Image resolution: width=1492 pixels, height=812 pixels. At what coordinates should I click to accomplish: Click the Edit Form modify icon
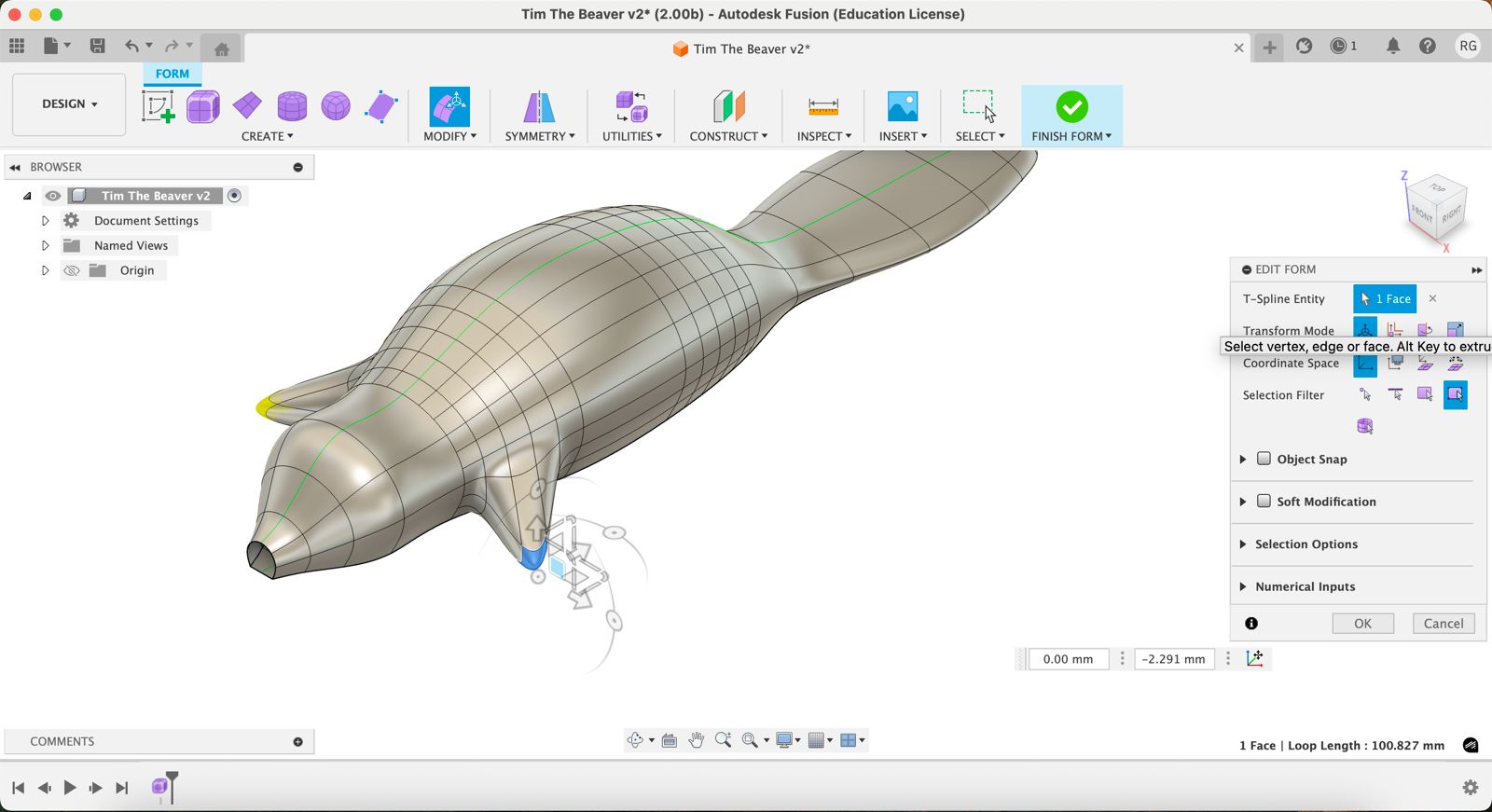(x=449, y=107)
